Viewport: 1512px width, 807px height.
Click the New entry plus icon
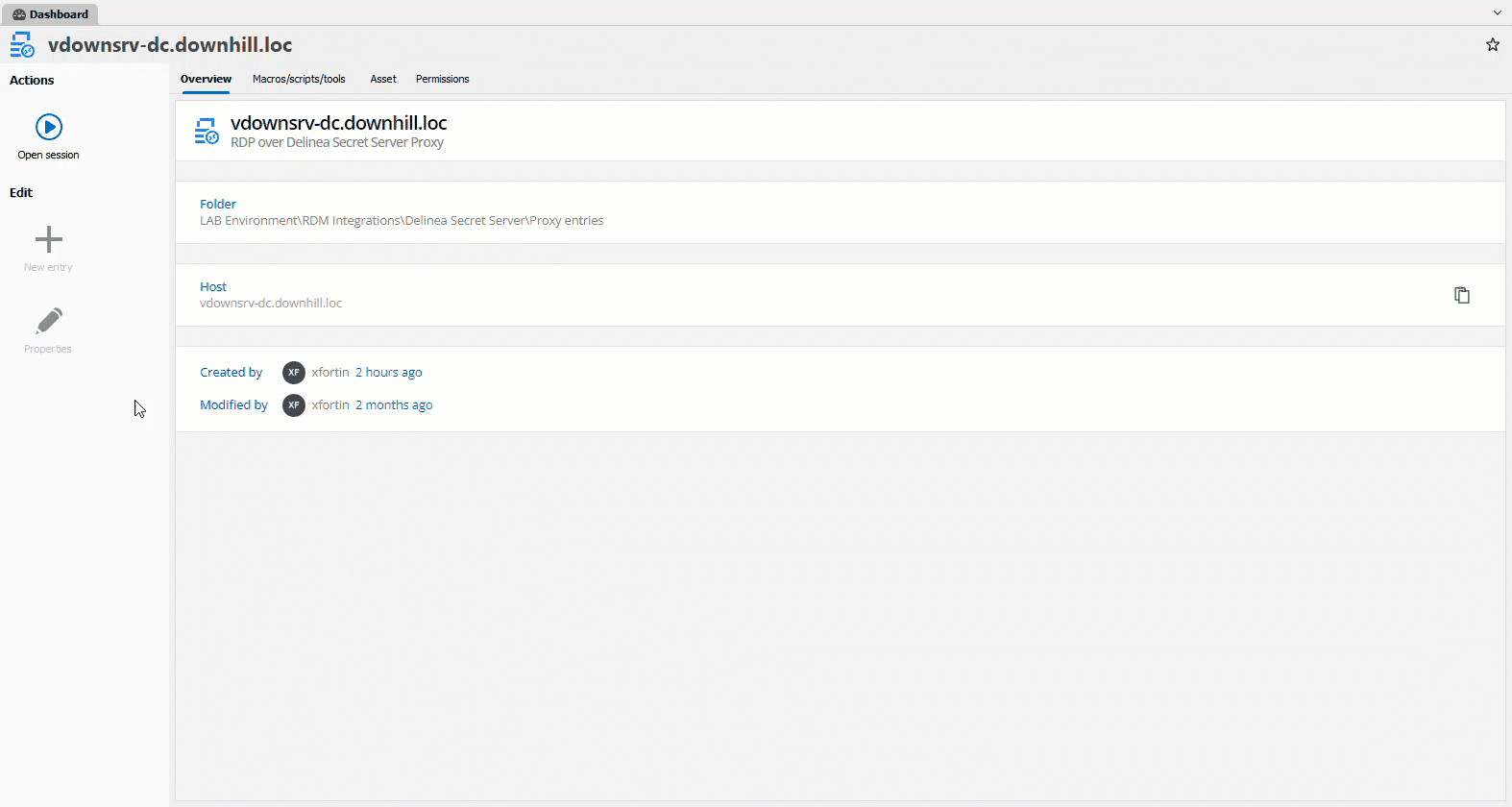pyautogui.click(x=48, y=239)
